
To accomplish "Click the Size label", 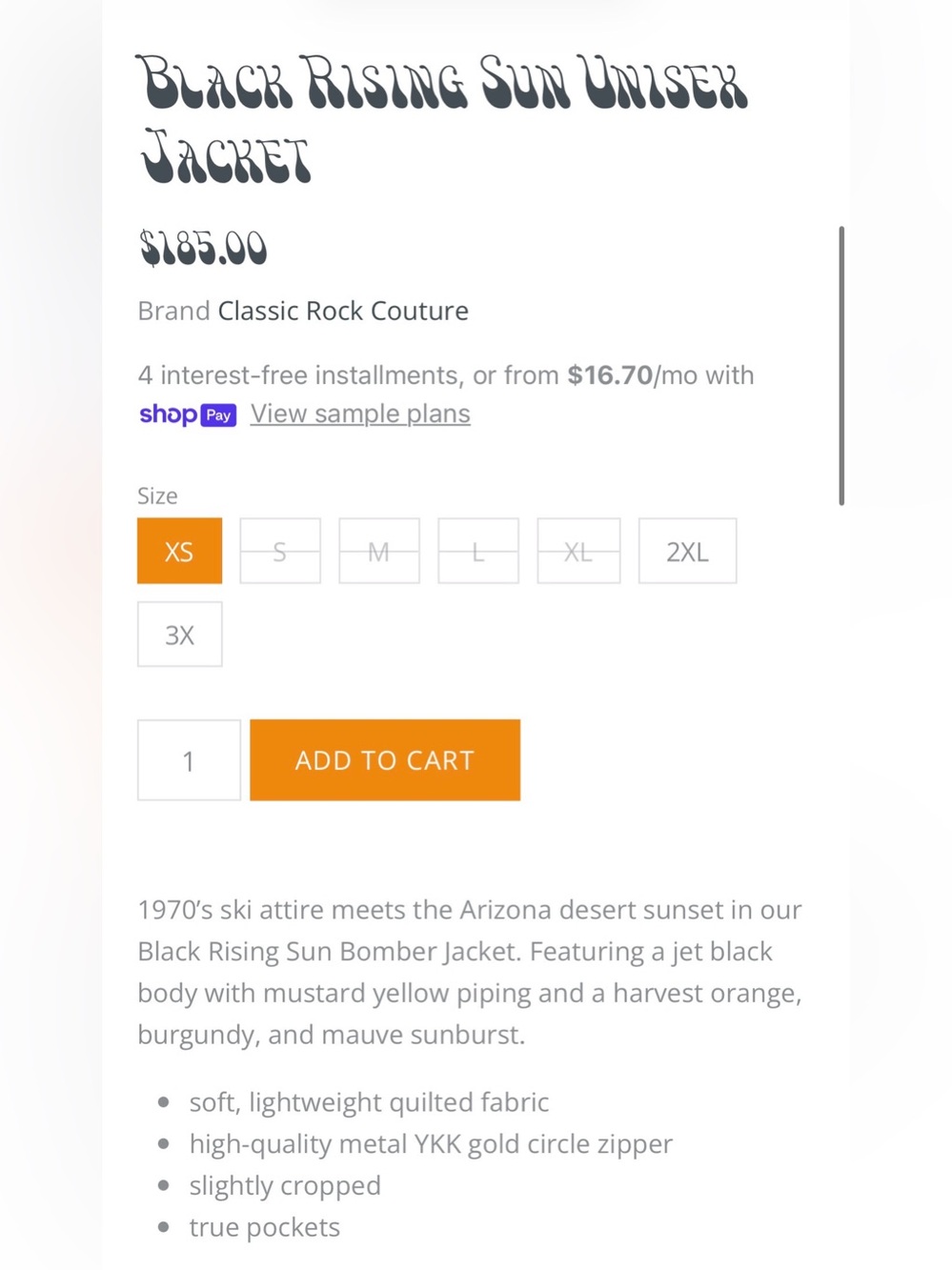I will pos(157,495).
